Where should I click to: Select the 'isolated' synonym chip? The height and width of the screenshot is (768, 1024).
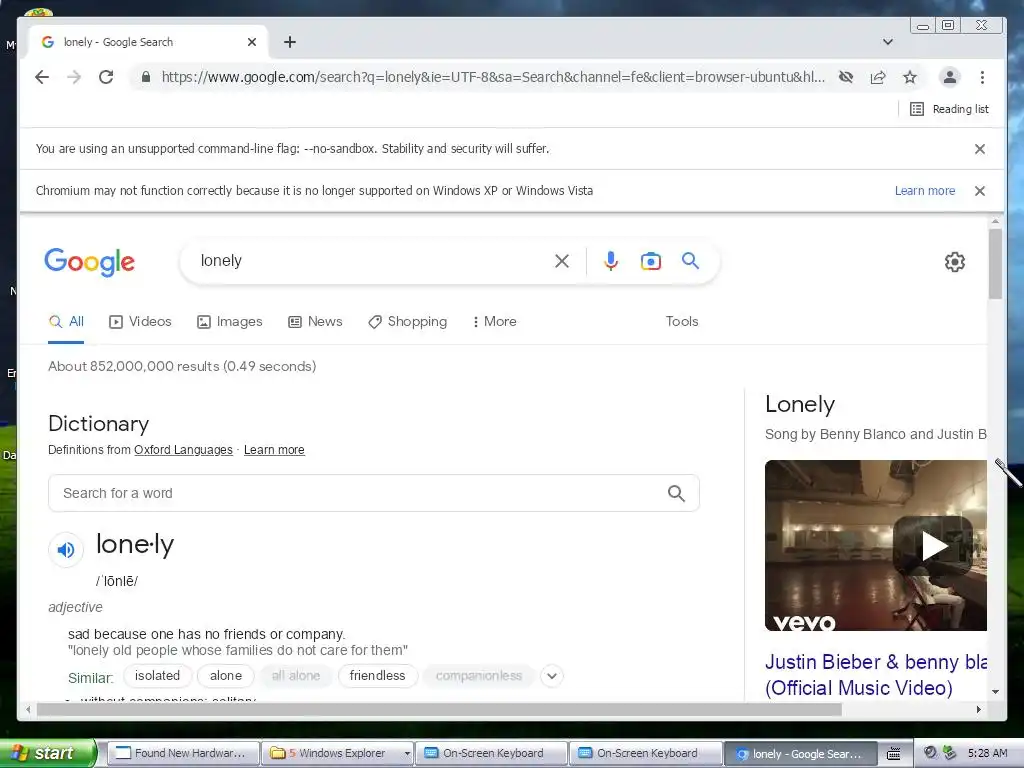point(157,676)
